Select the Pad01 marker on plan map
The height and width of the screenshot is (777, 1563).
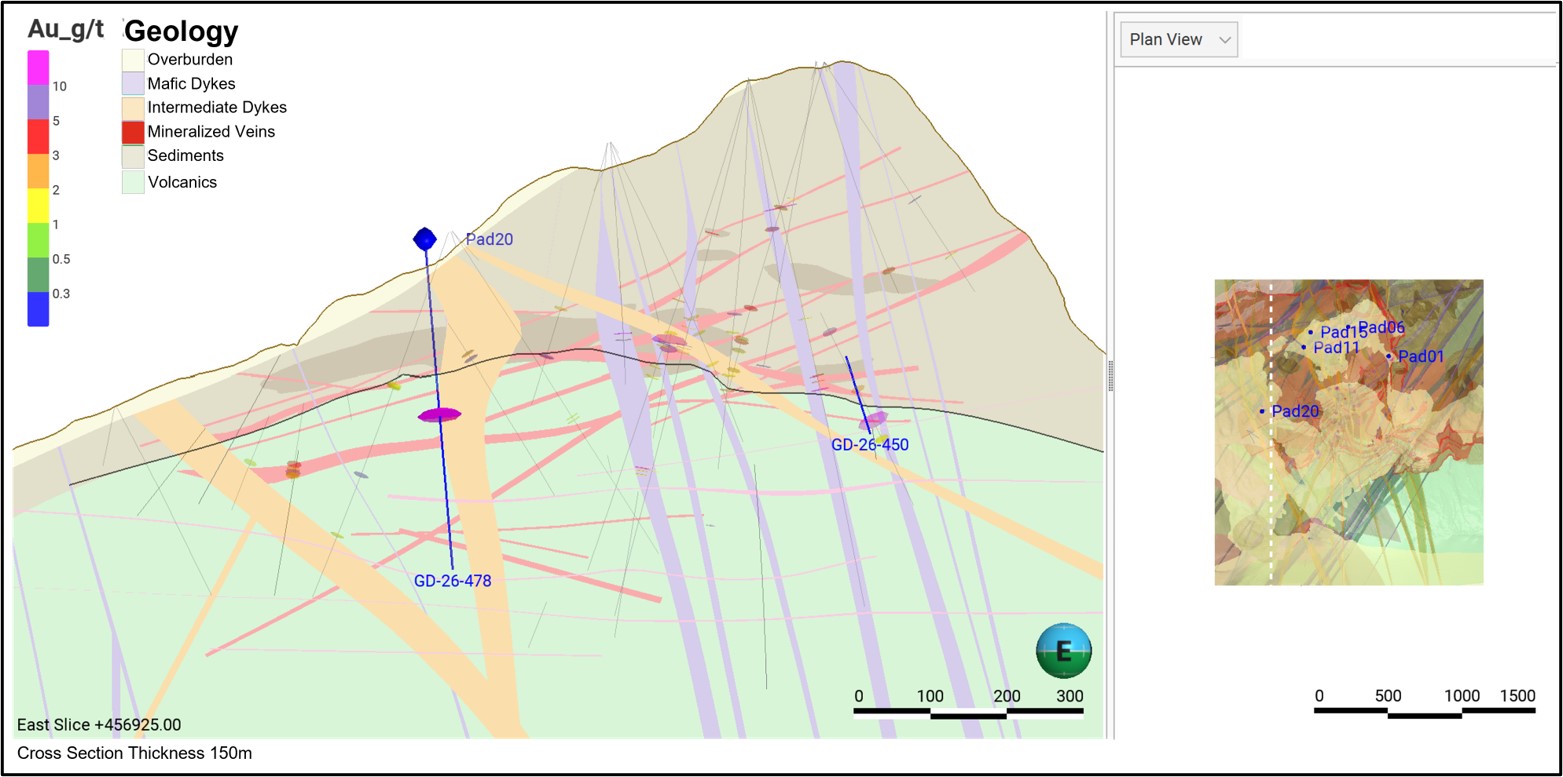pyautogui.click(x=1389, y=356)
